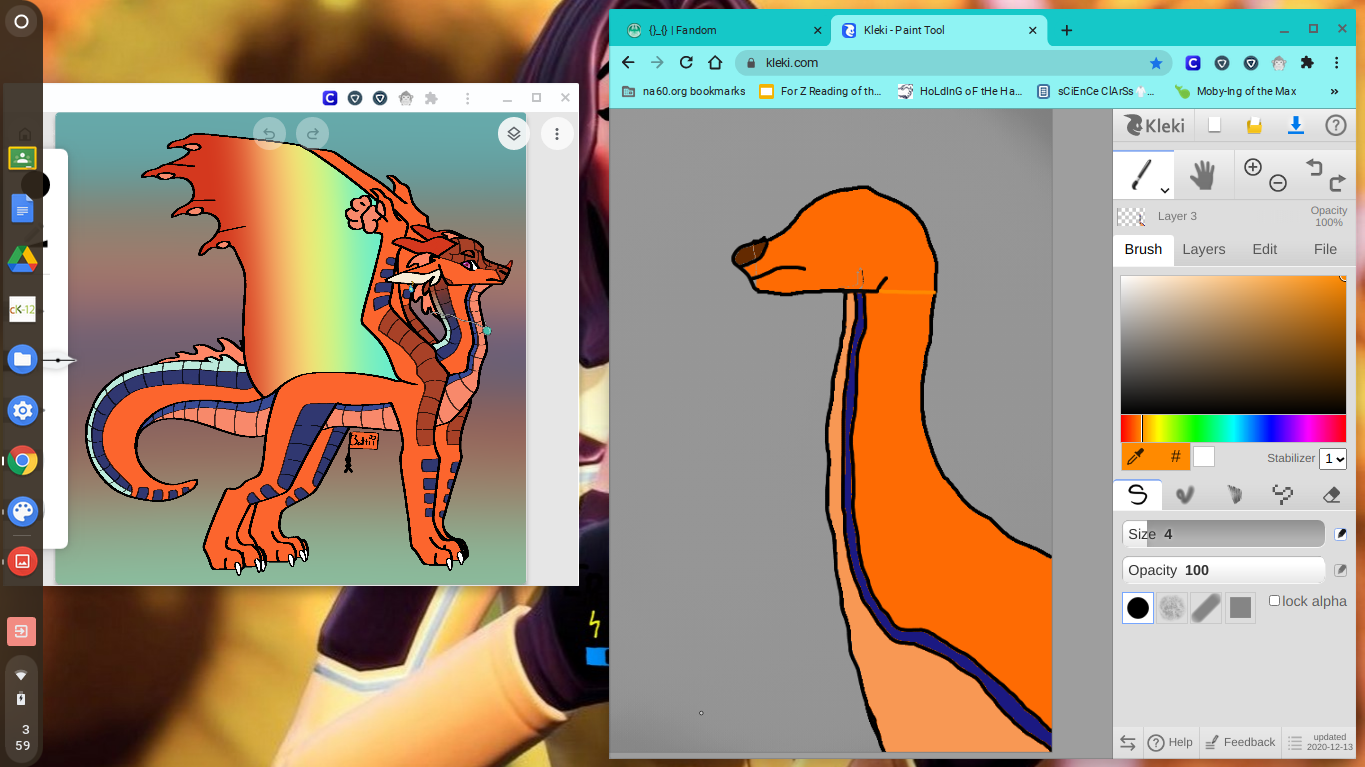This screenshot has width=1365, height=767.
Task: Open the File tab
Action: coord(1325,249)
